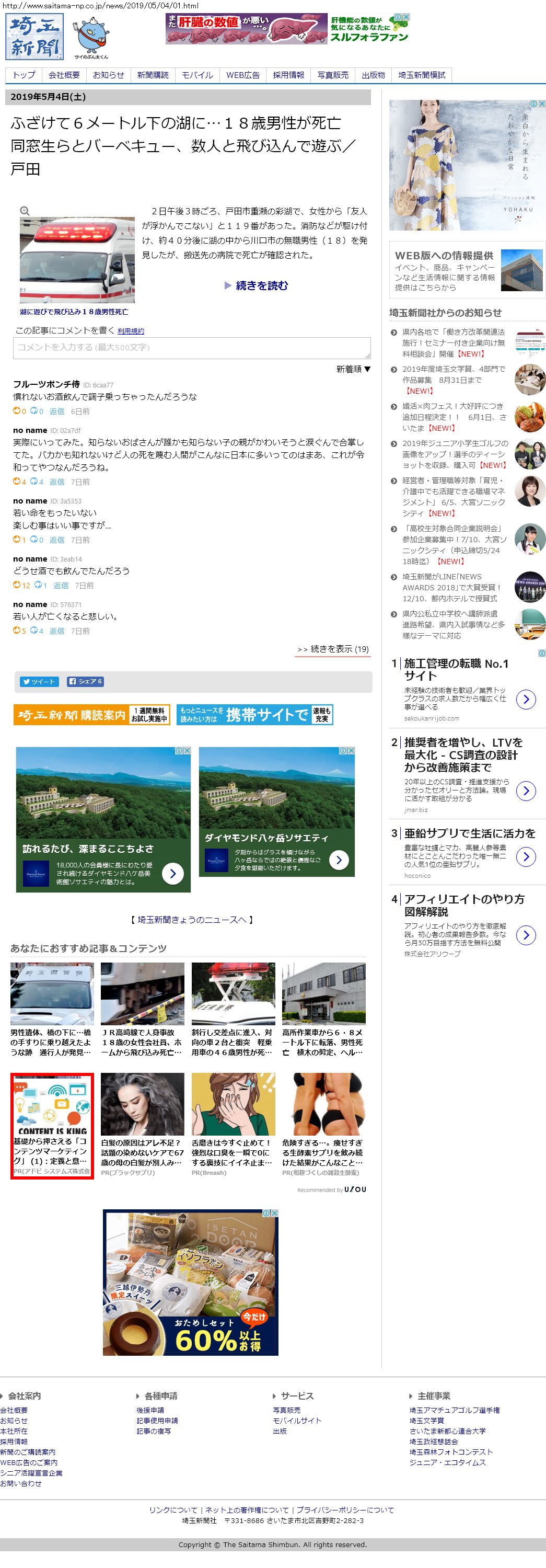
Task: Click 続きを読む to read the full article
Action: 257,285
